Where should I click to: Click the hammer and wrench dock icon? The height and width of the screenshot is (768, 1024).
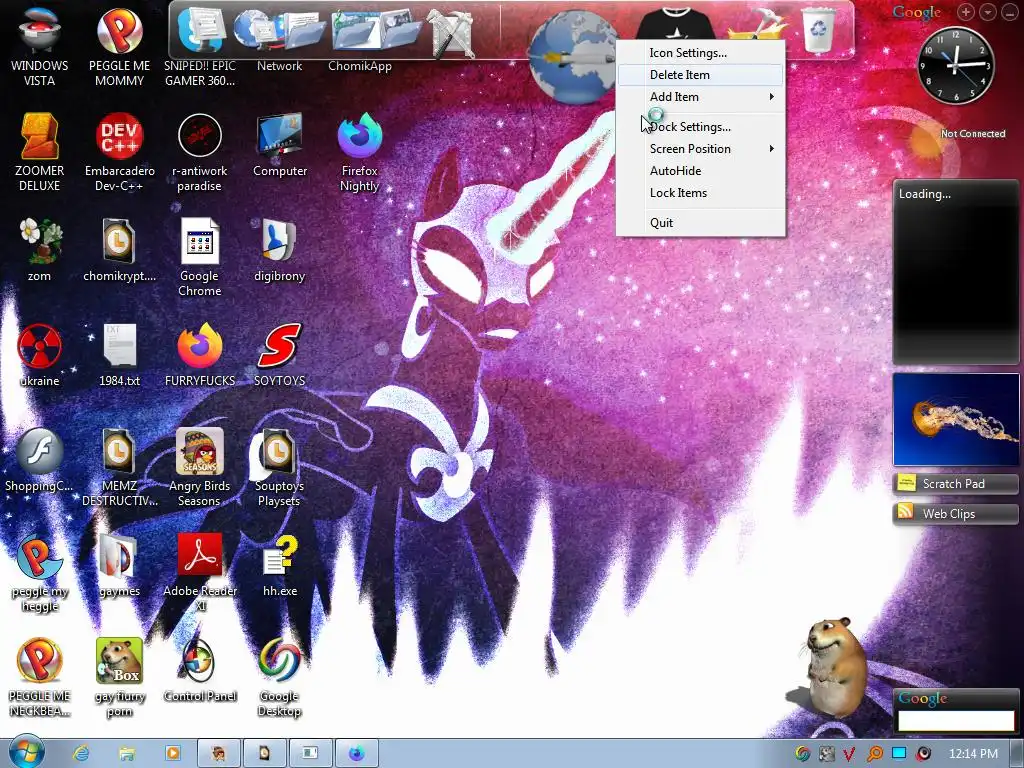(x=450, y=31)
